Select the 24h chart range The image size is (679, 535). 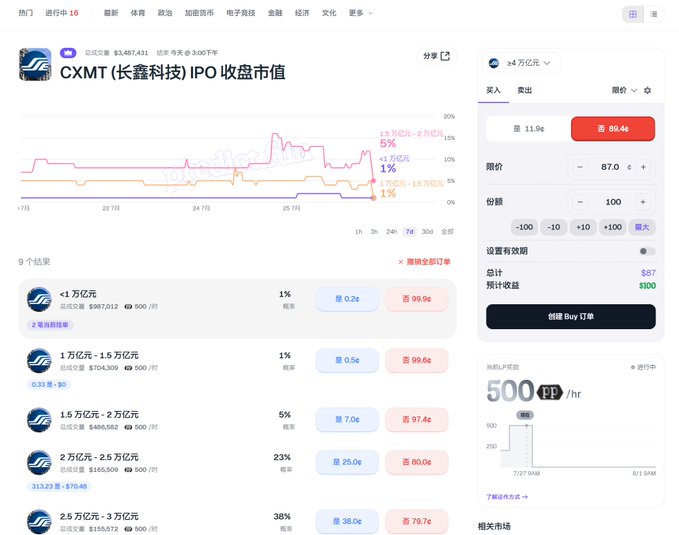click(x=391, y=232)
